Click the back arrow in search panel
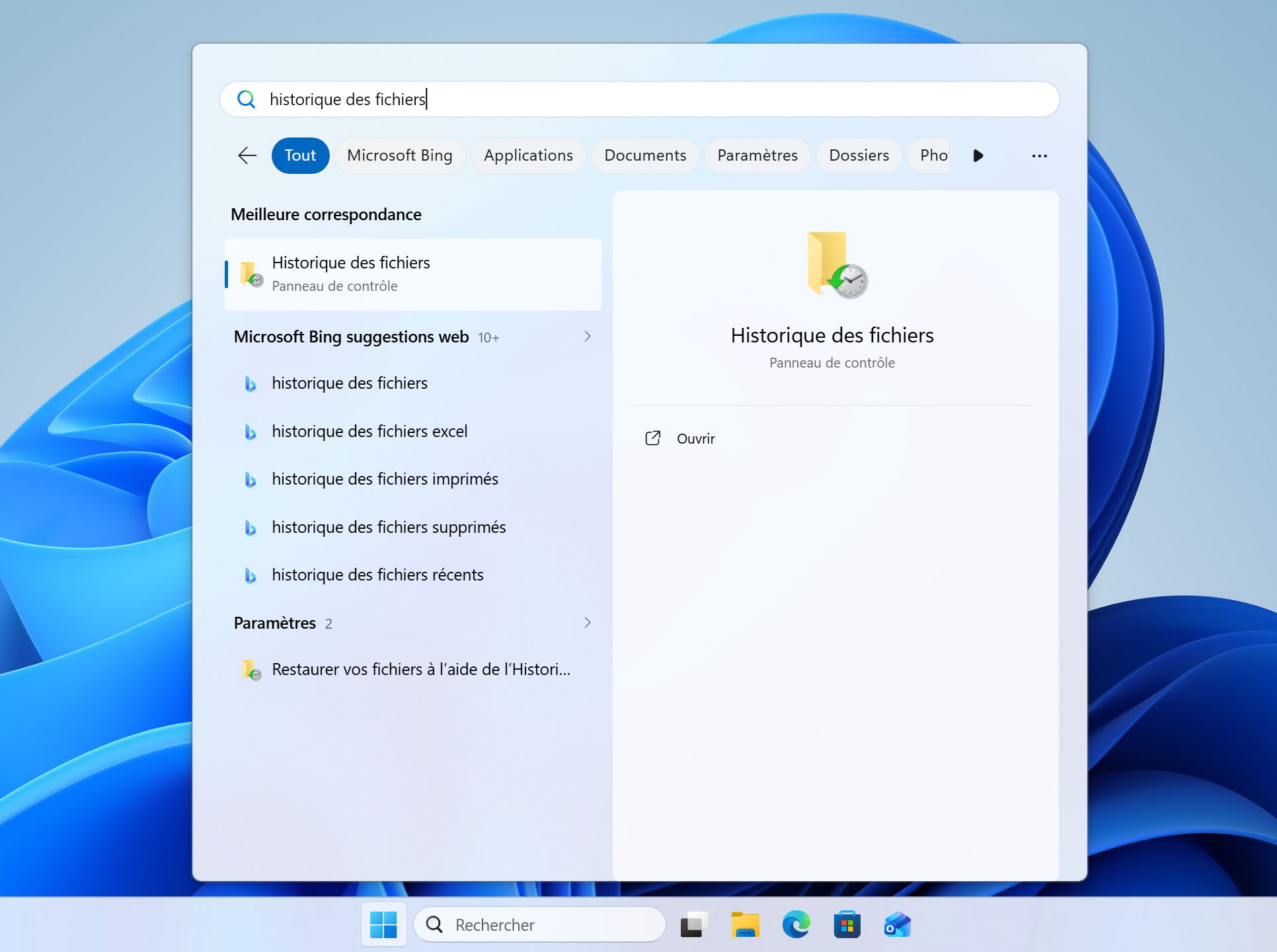Screen dimensions: 1277x952 [247, 155]
